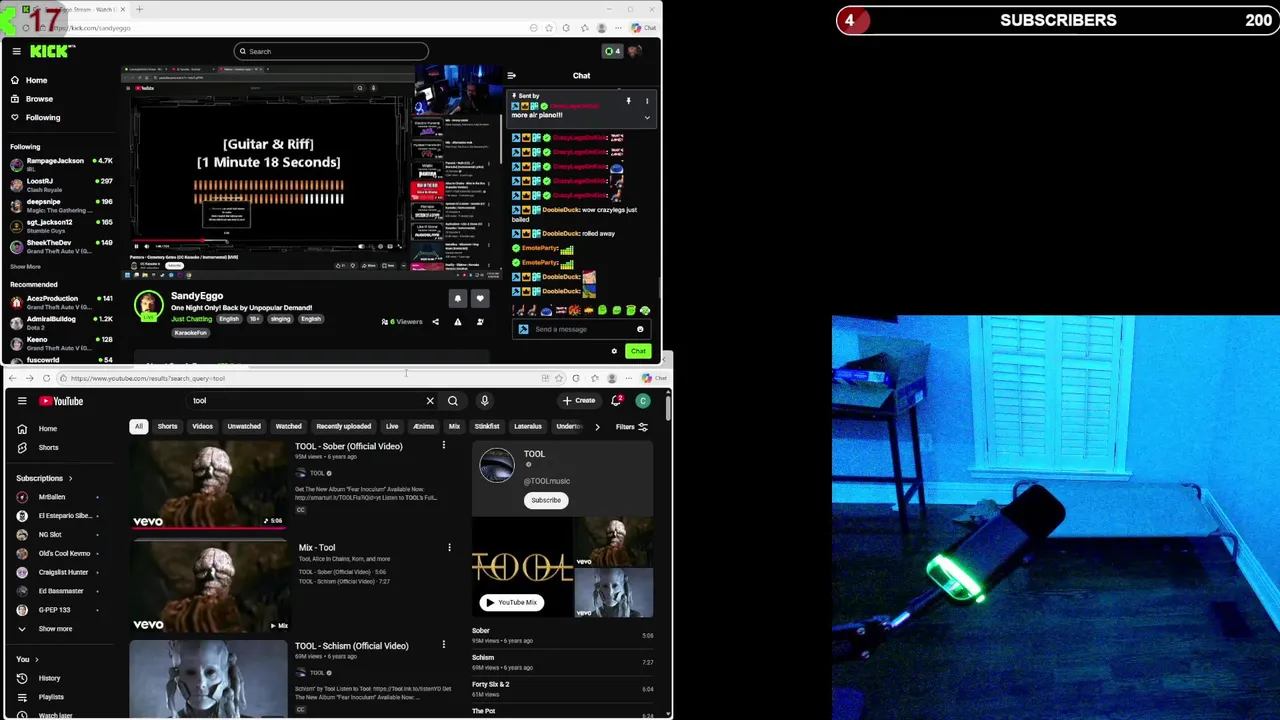Screen dimensions: 1280x720
Task: Open SheekTheDev channel in Kick sidebar
Action: coord(62,246)
